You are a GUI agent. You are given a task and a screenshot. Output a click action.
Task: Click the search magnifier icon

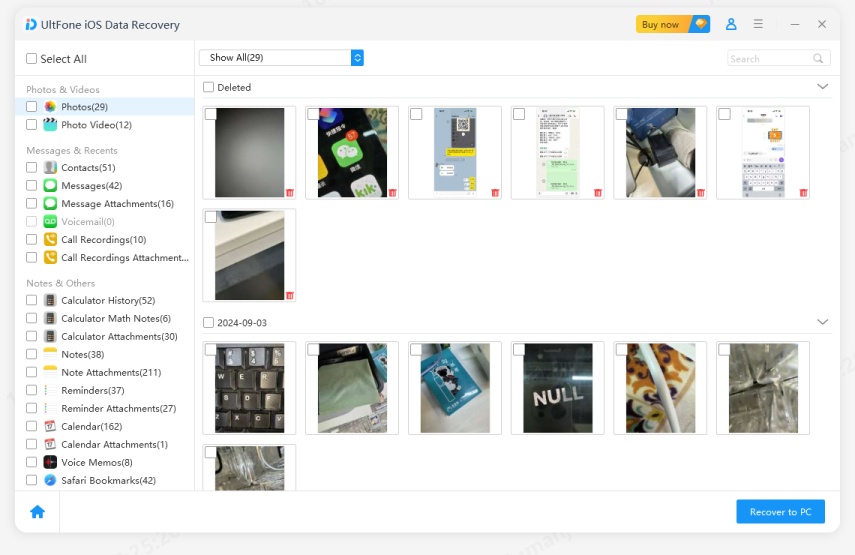click(819, 59)
